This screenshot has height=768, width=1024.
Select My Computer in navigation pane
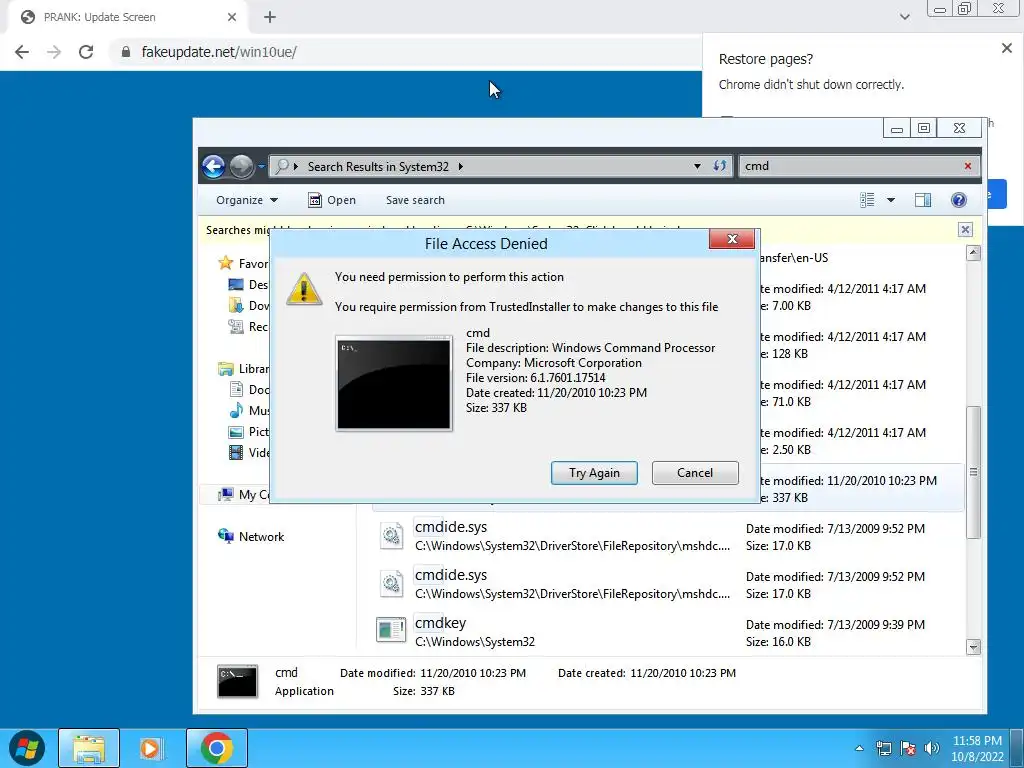point(243,494)
